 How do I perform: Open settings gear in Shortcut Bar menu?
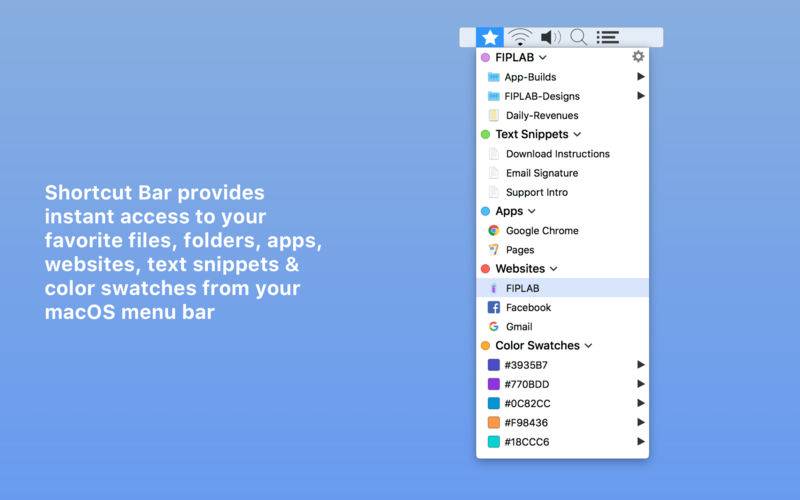(x=638, y=57)
